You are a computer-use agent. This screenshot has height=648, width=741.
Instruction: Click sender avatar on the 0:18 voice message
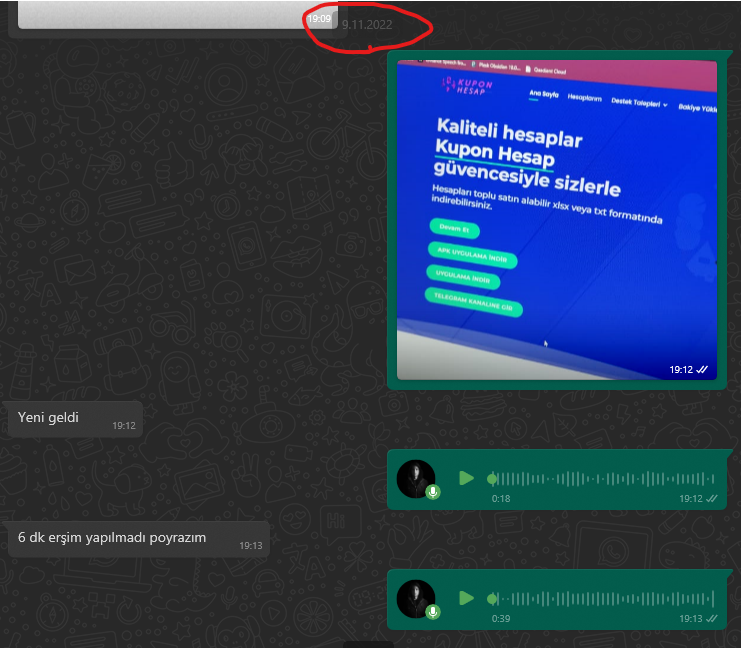coord(415,478)
